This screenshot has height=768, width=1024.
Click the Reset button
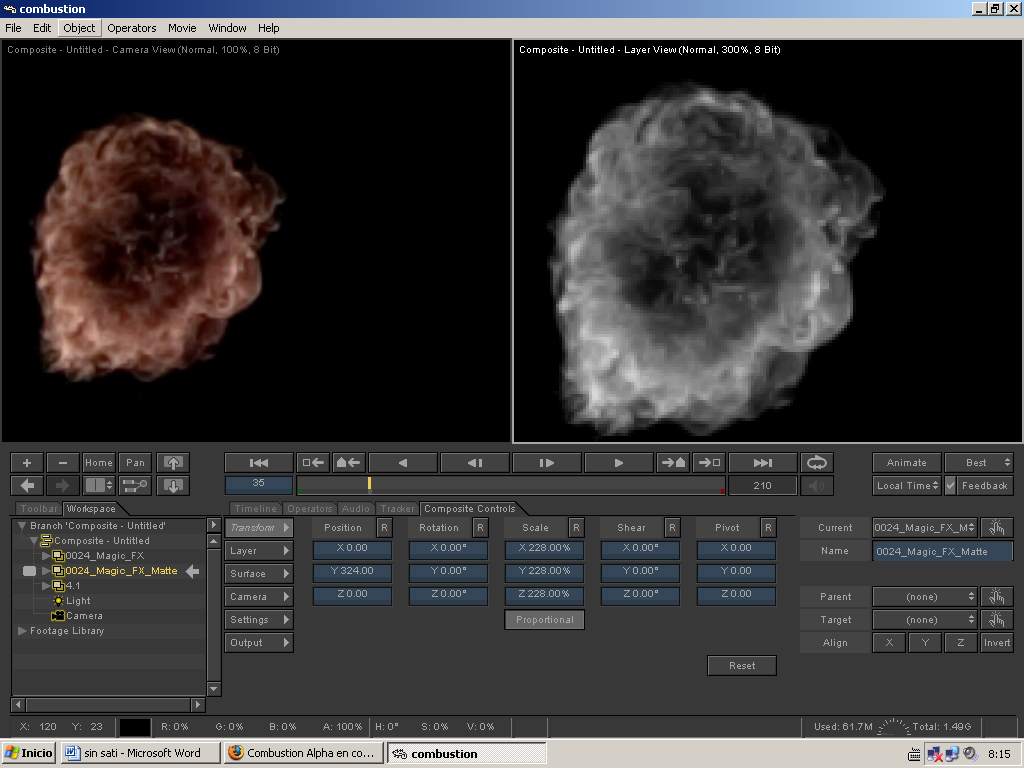click(x=742, y=666)
